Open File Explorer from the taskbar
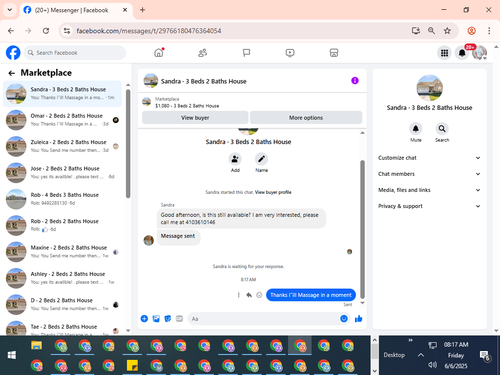This screenshot has height=375, width=500. point(36,345)
